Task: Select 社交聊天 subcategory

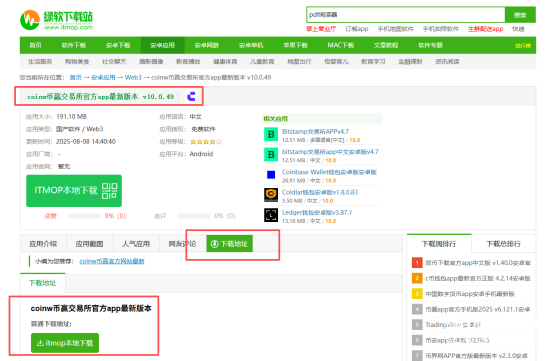Action: 114,61
